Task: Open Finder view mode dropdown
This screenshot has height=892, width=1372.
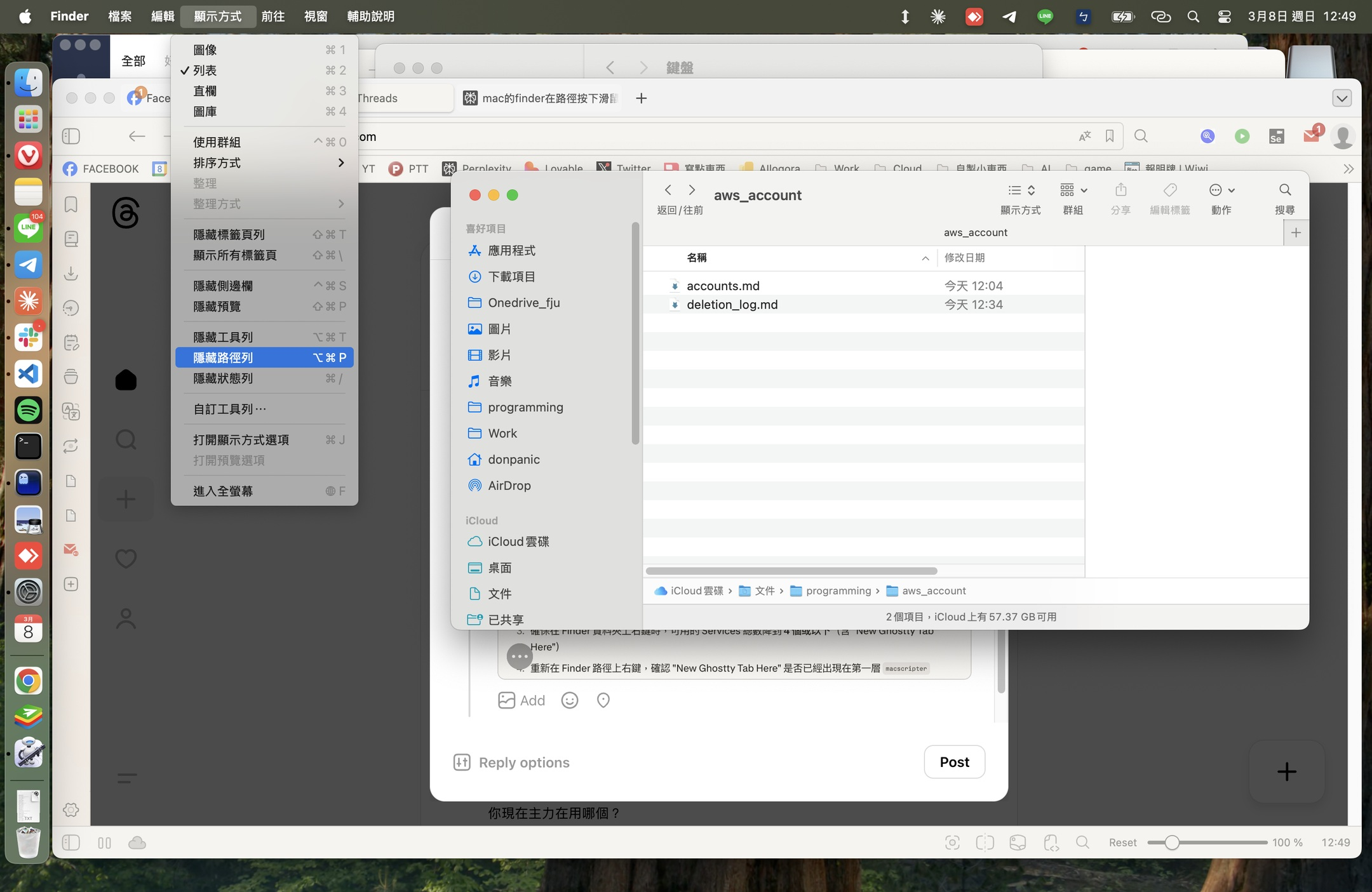Action: coord(1021,190)
